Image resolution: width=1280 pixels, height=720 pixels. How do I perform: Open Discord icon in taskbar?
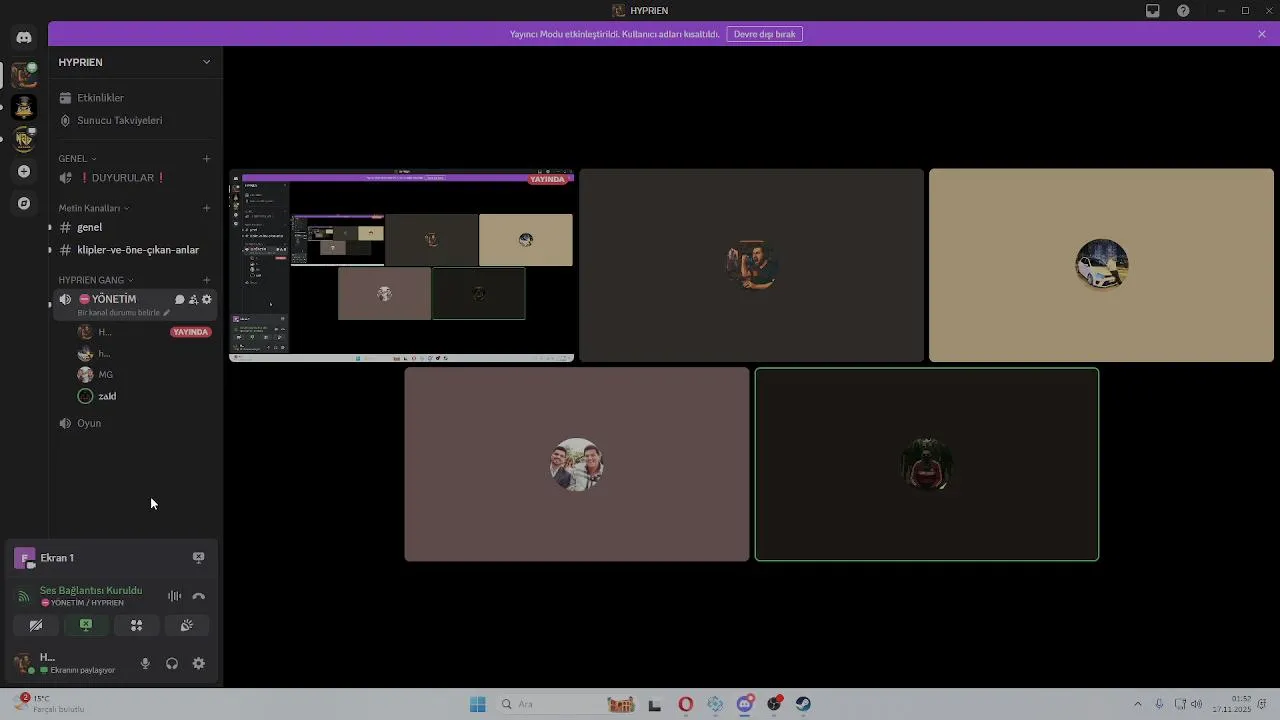(744, 704)
